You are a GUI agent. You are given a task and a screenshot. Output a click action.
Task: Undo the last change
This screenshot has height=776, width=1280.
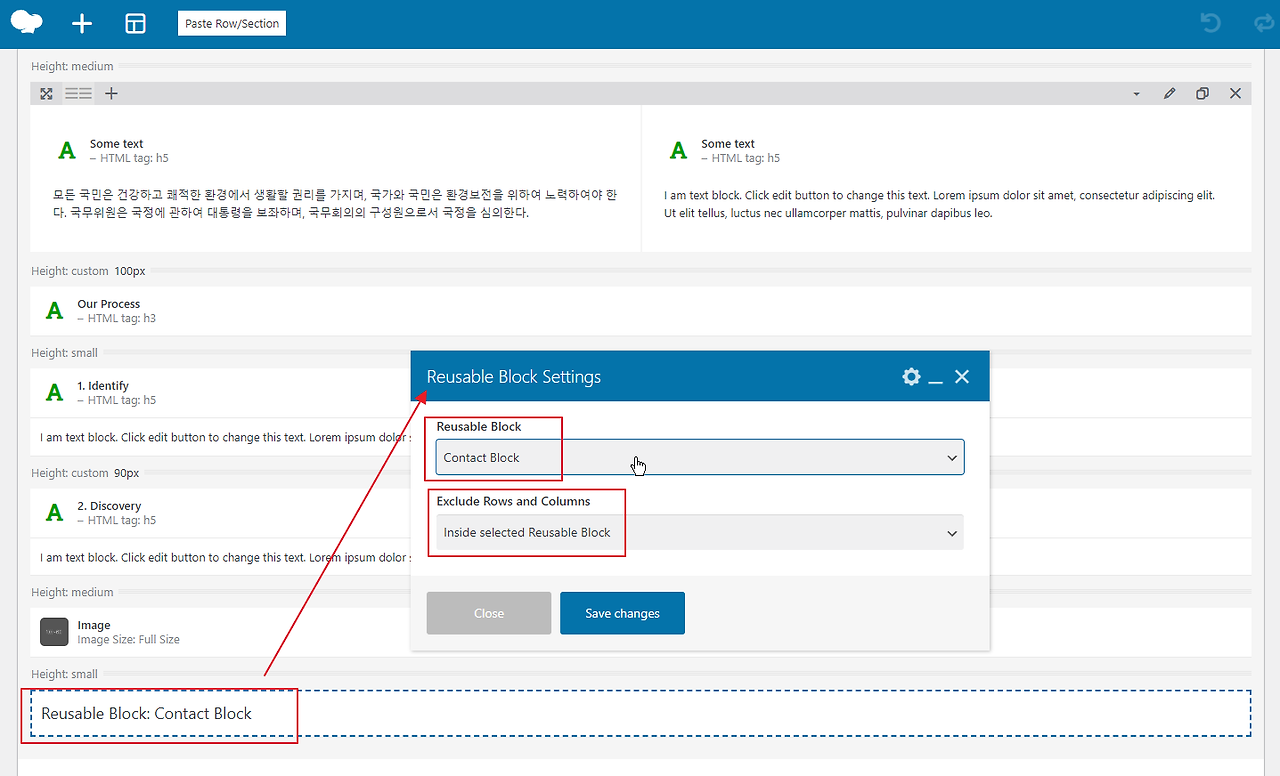point(1211,23)
